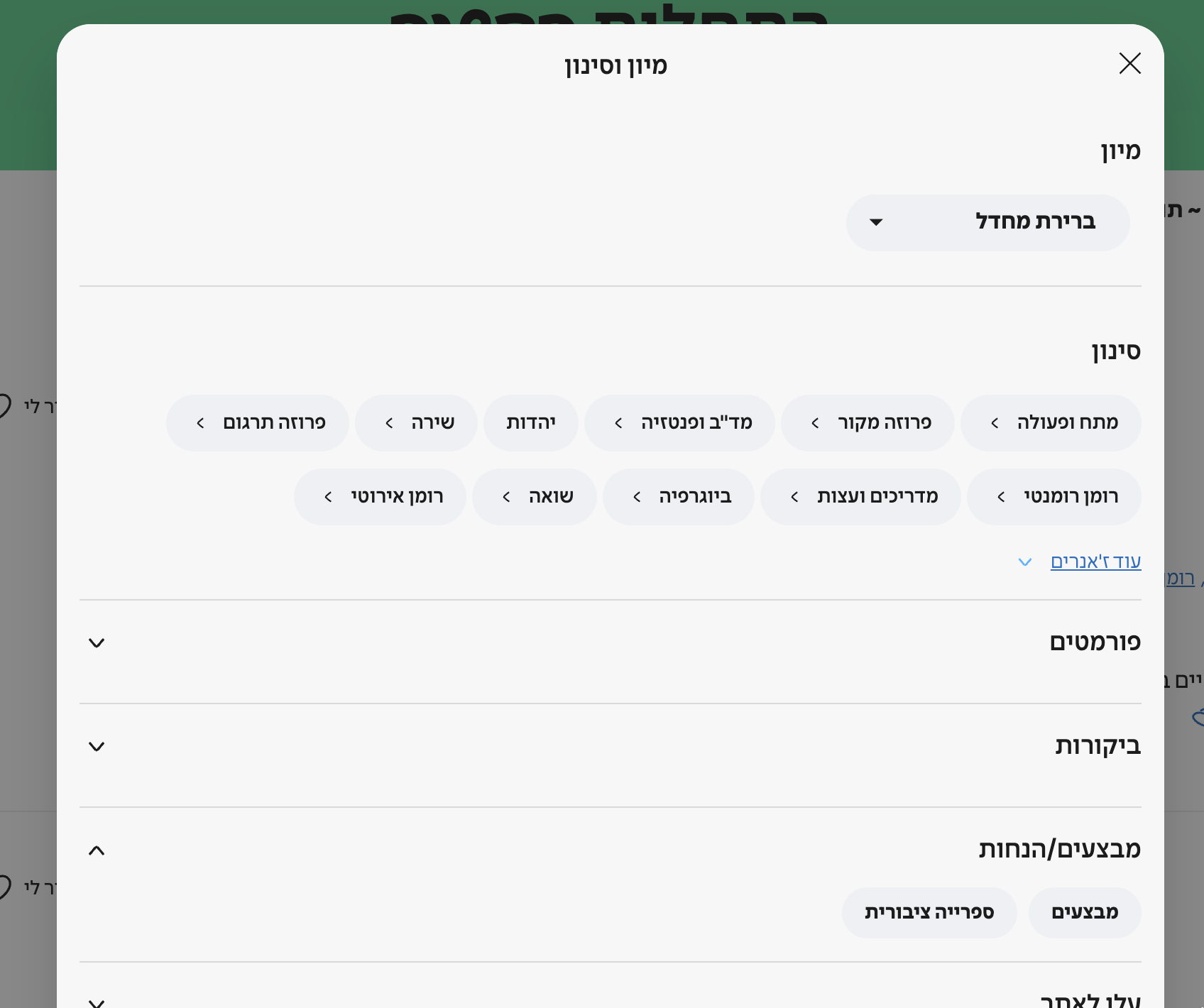Select the מדריכים ועצות genre chip
Image resolution: width=1204 pixels, height=1008 pixels.
pos(860,497)
